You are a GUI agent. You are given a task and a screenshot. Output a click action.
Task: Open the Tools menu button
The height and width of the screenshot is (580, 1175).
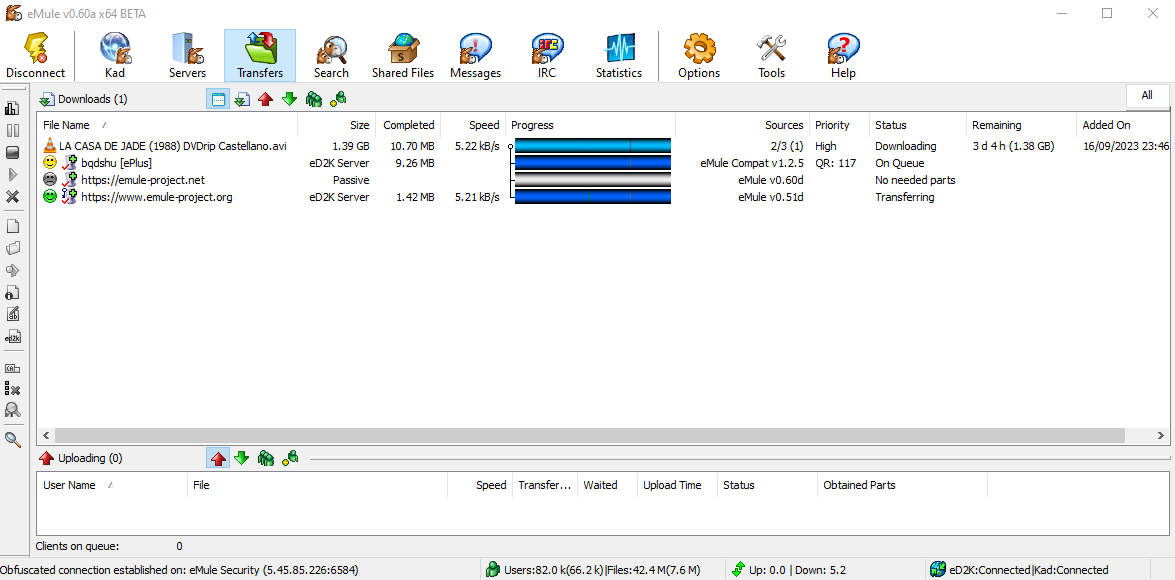click(x=771, y=56)
